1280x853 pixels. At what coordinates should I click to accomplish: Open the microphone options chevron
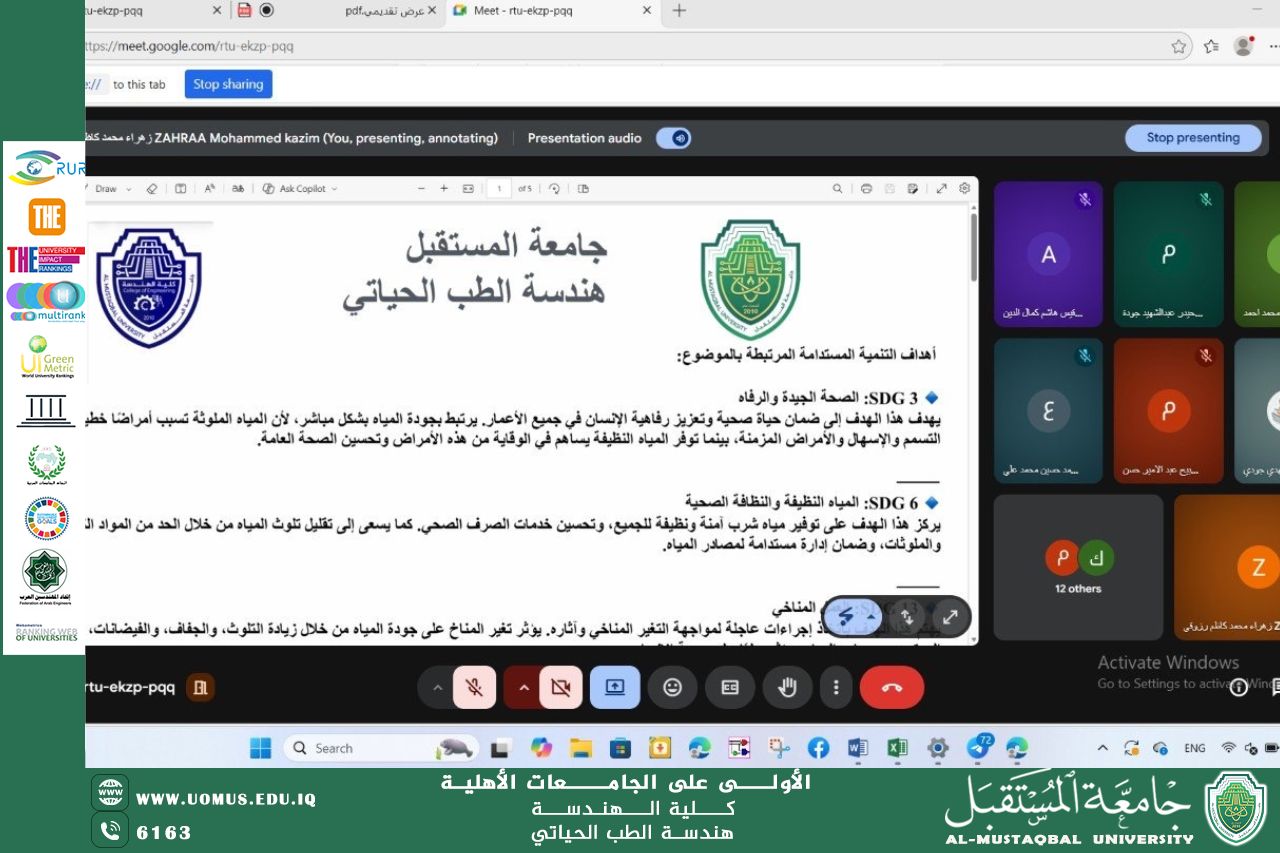[438, 687]
